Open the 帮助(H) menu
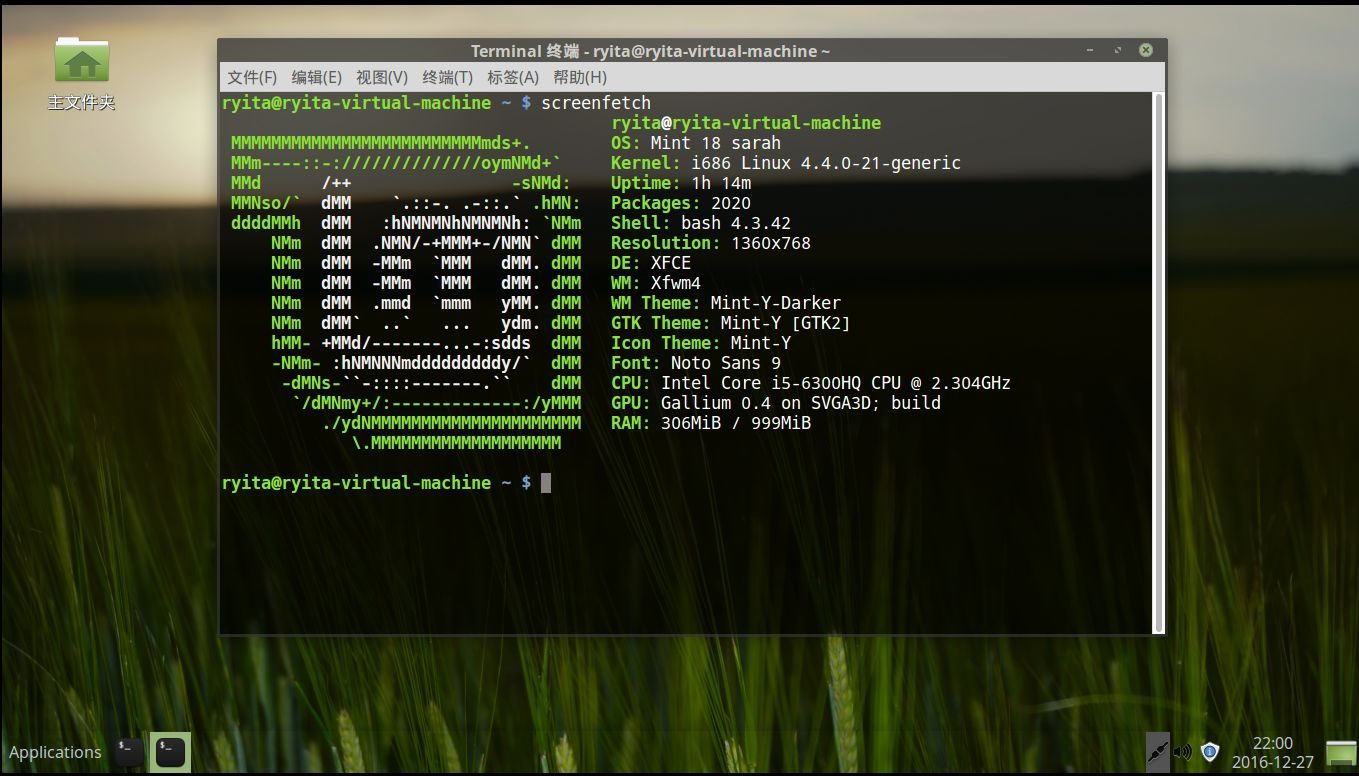Screen dimensions: 1359x776 (x=578, y=77)
